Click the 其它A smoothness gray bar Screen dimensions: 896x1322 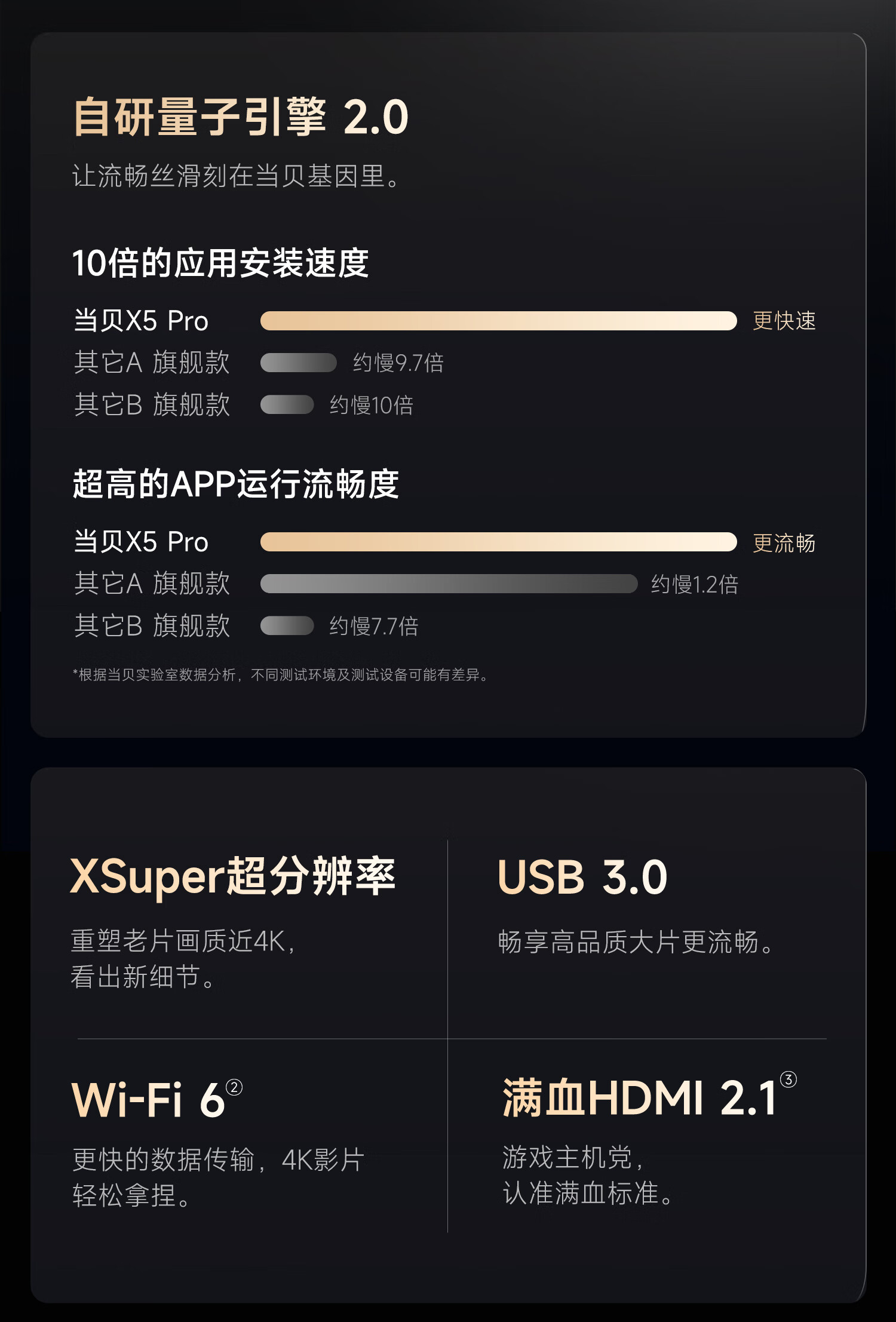tap(449, 584)
